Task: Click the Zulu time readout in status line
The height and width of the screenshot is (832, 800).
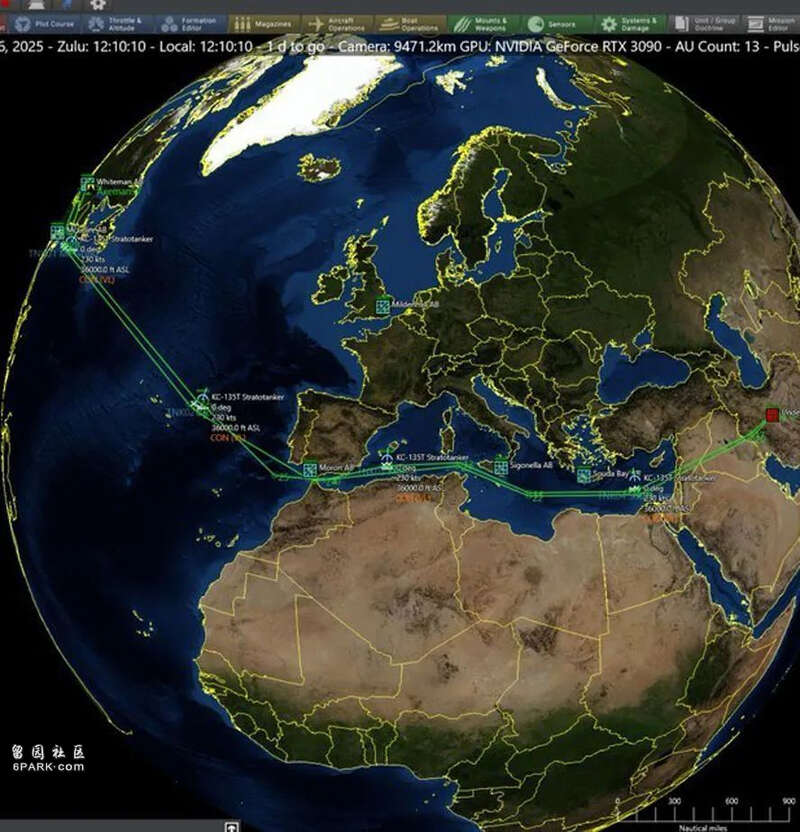Action: [101, 46]
